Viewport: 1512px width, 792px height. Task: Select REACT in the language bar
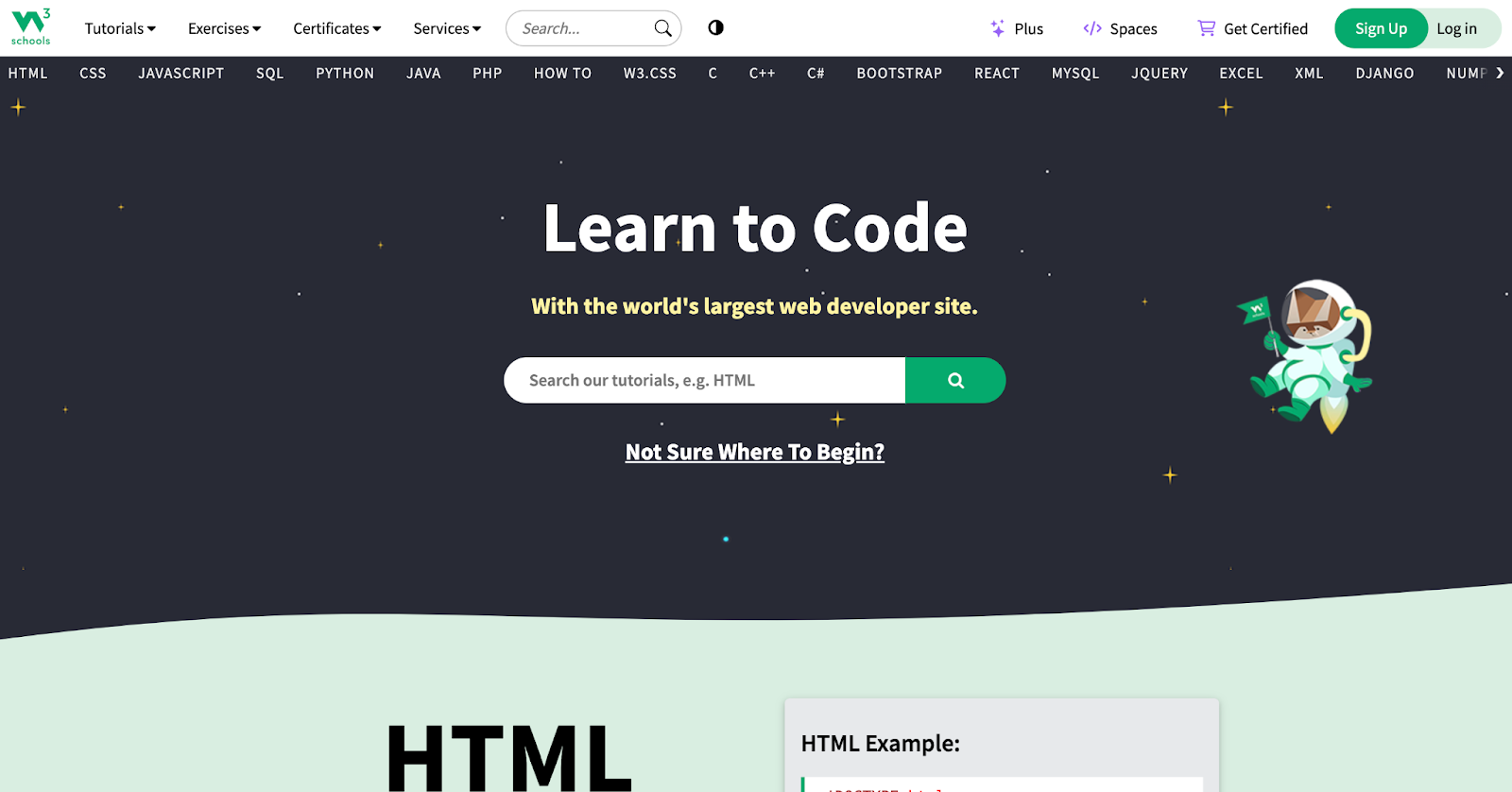[x=997, y=73]
